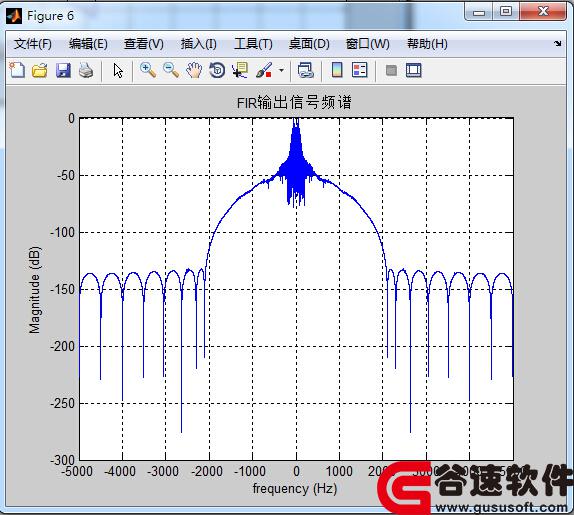Select the Edit Plot arrow tool

pyautogui.click(x=118, y=70)
